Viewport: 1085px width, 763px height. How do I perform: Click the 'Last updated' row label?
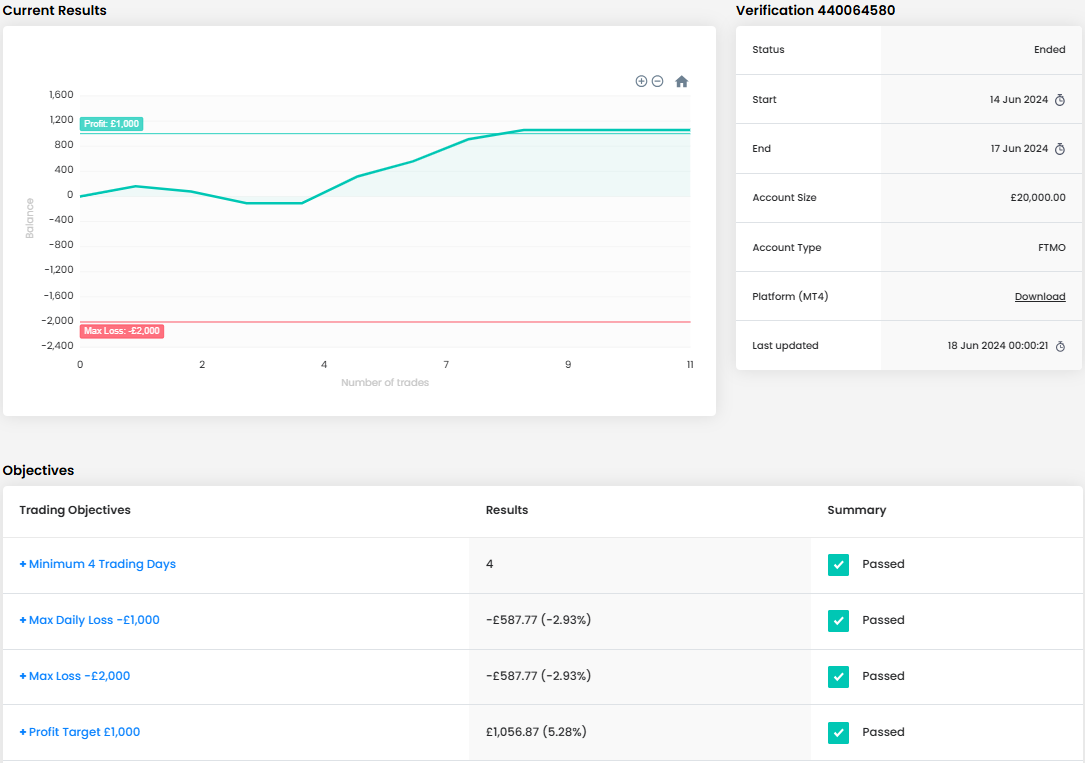[x=785, y=346]
